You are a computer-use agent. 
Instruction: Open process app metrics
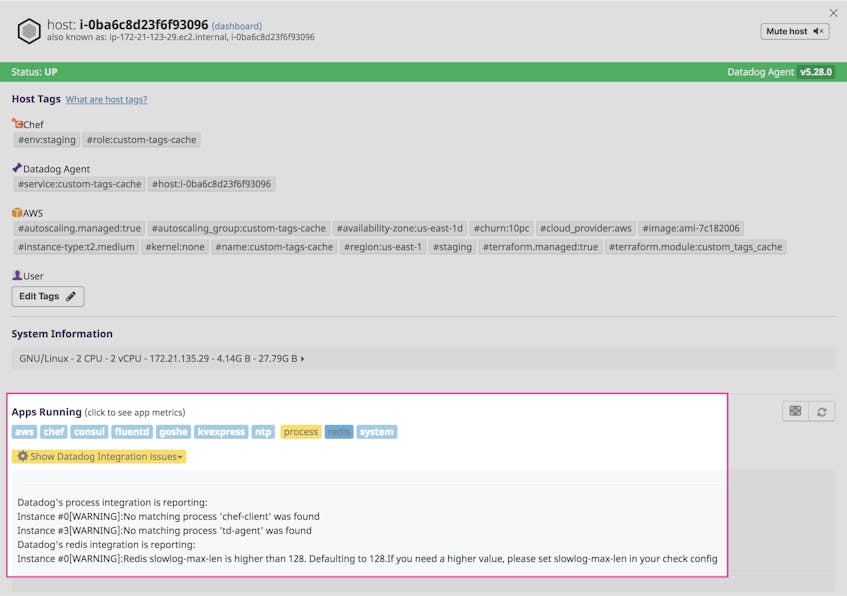coord(301,432)
